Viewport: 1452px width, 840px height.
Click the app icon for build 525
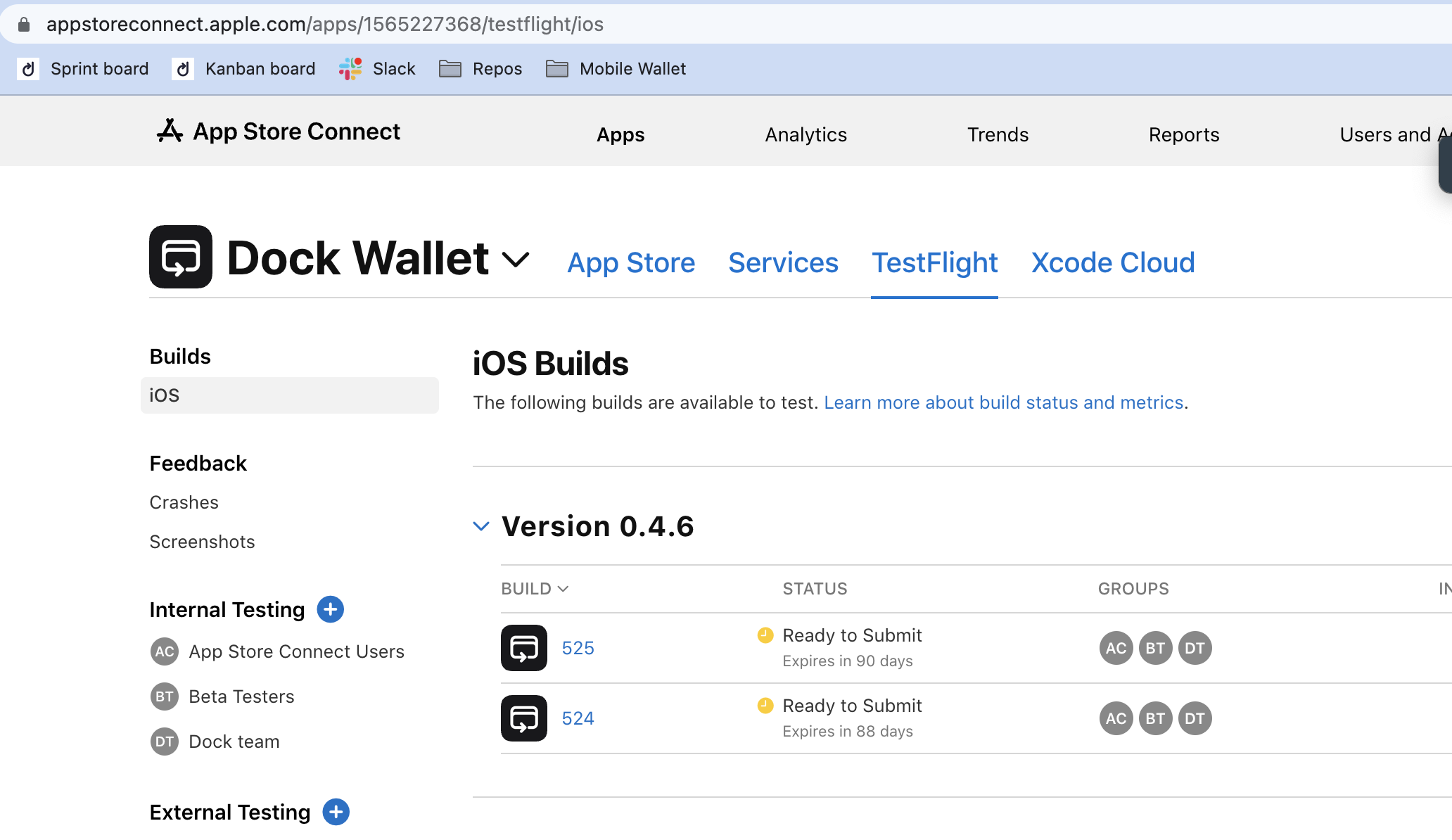click(524, 648)
